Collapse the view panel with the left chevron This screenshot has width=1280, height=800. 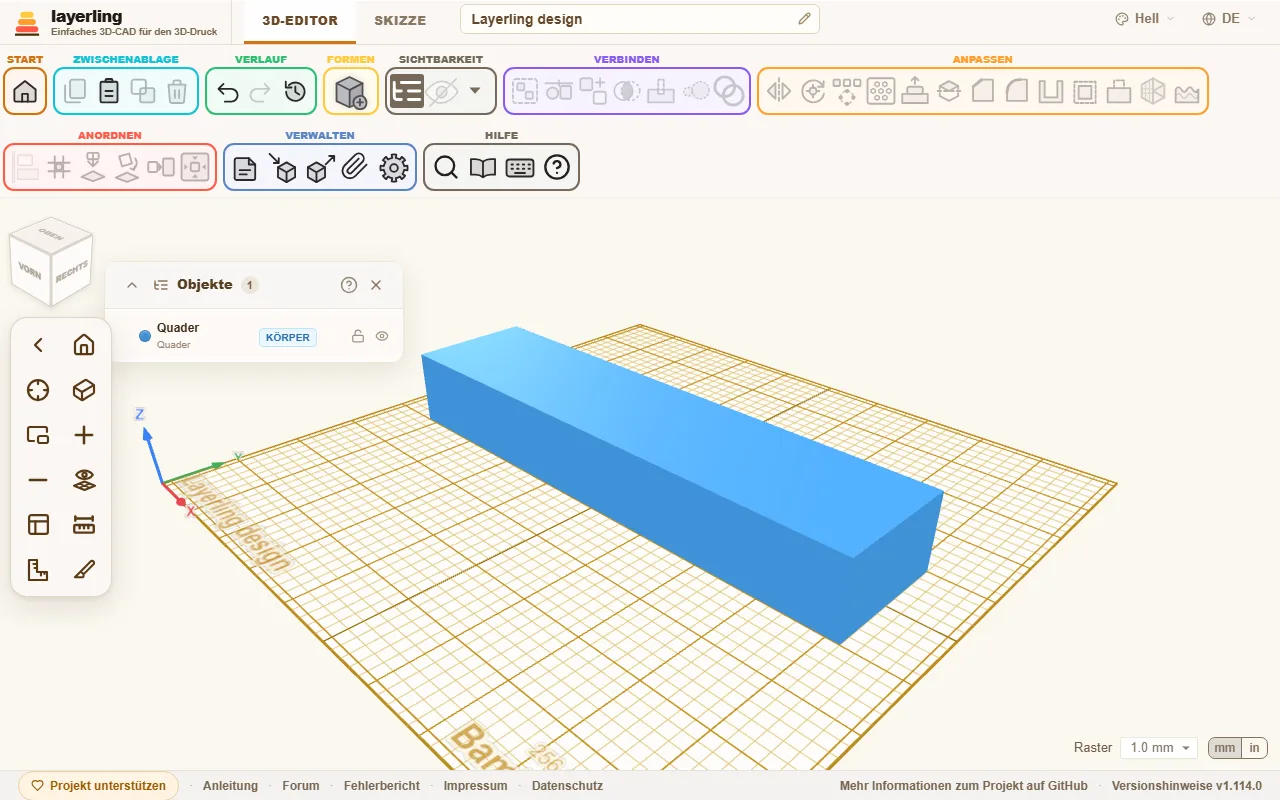click(x=38, y=345)
